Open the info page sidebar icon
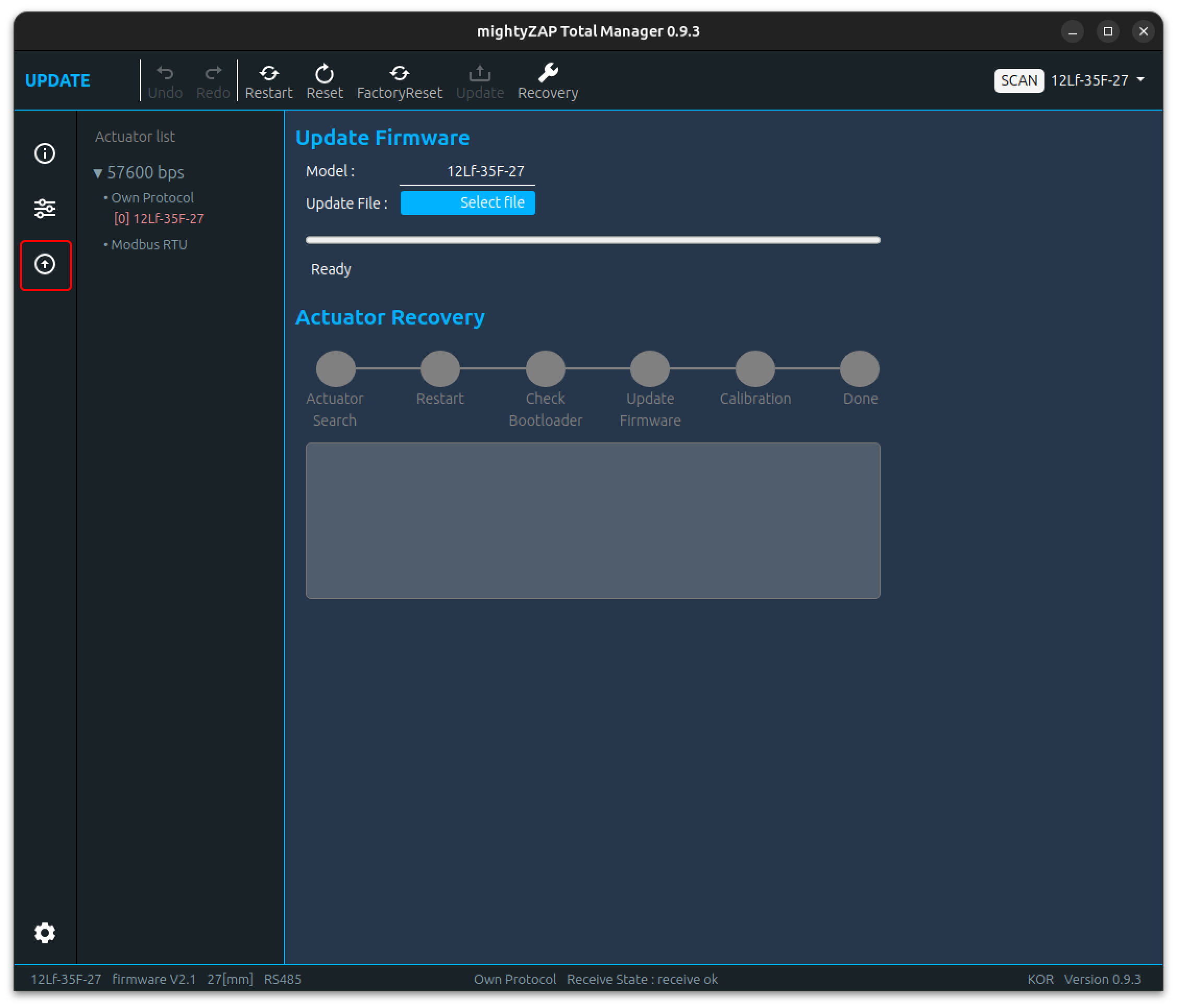The width and height of the screenshot is (1177, 1008). [x=45, y=153]
